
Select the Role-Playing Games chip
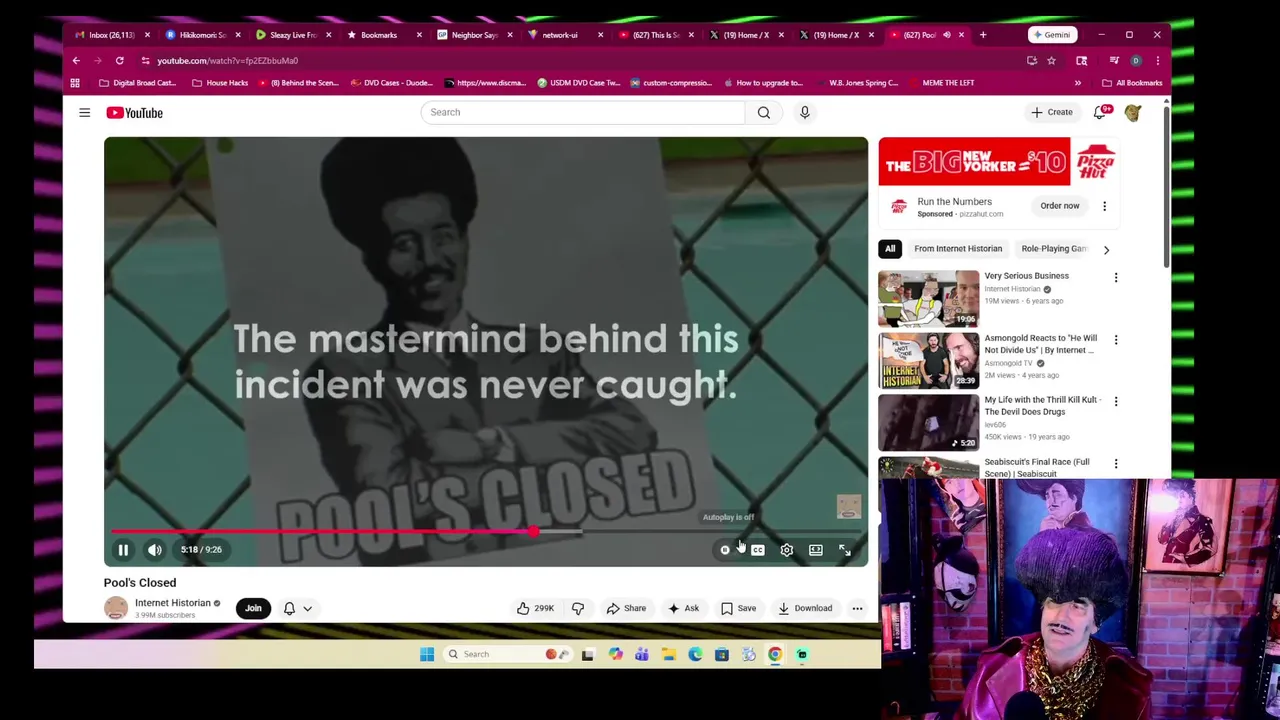pyautogui.click(x=1053, y=249)
